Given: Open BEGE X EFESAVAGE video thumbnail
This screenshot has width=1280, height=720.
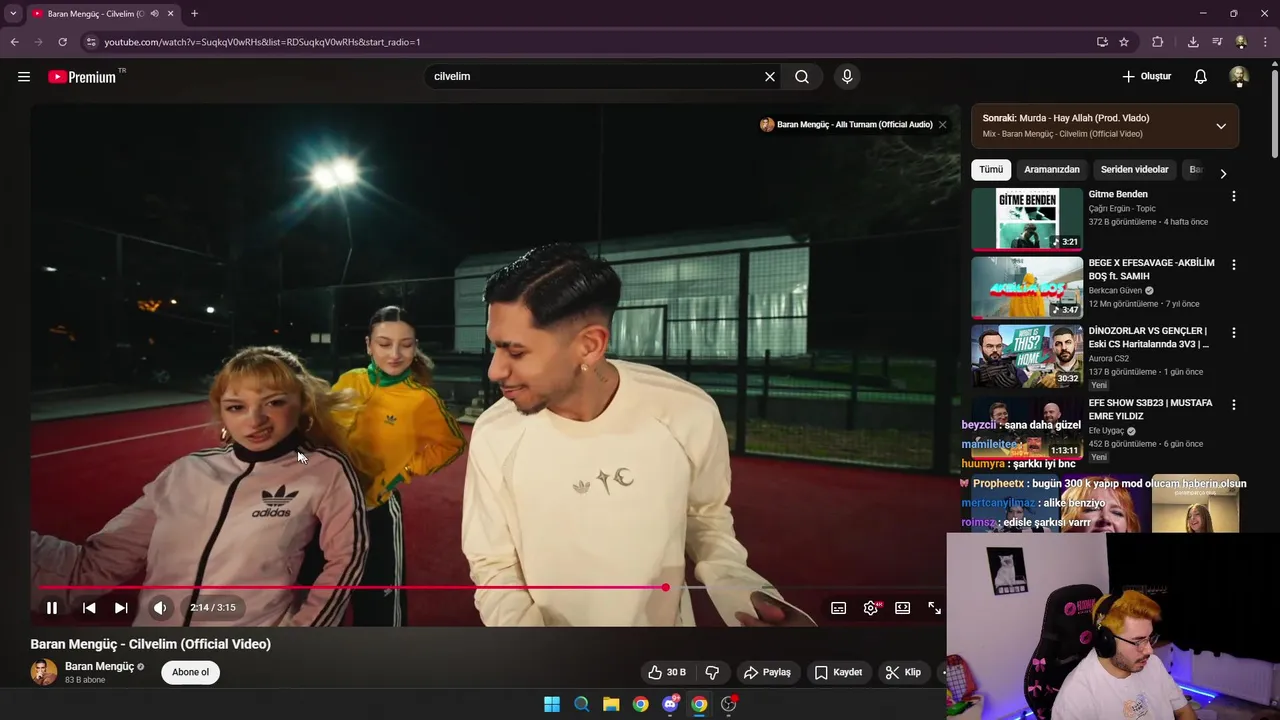Looking at the screenshot, I should (1027, 287).
